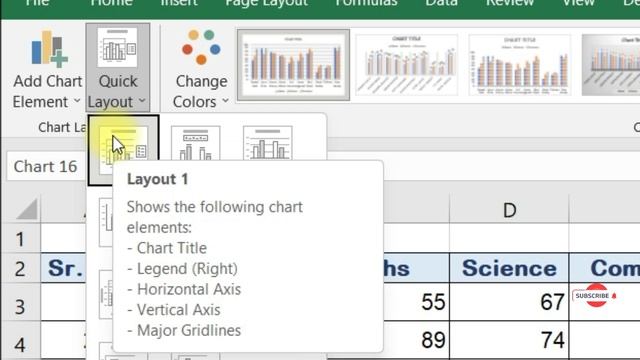
Task: Open the File menu tab
Action: (38, 4)
